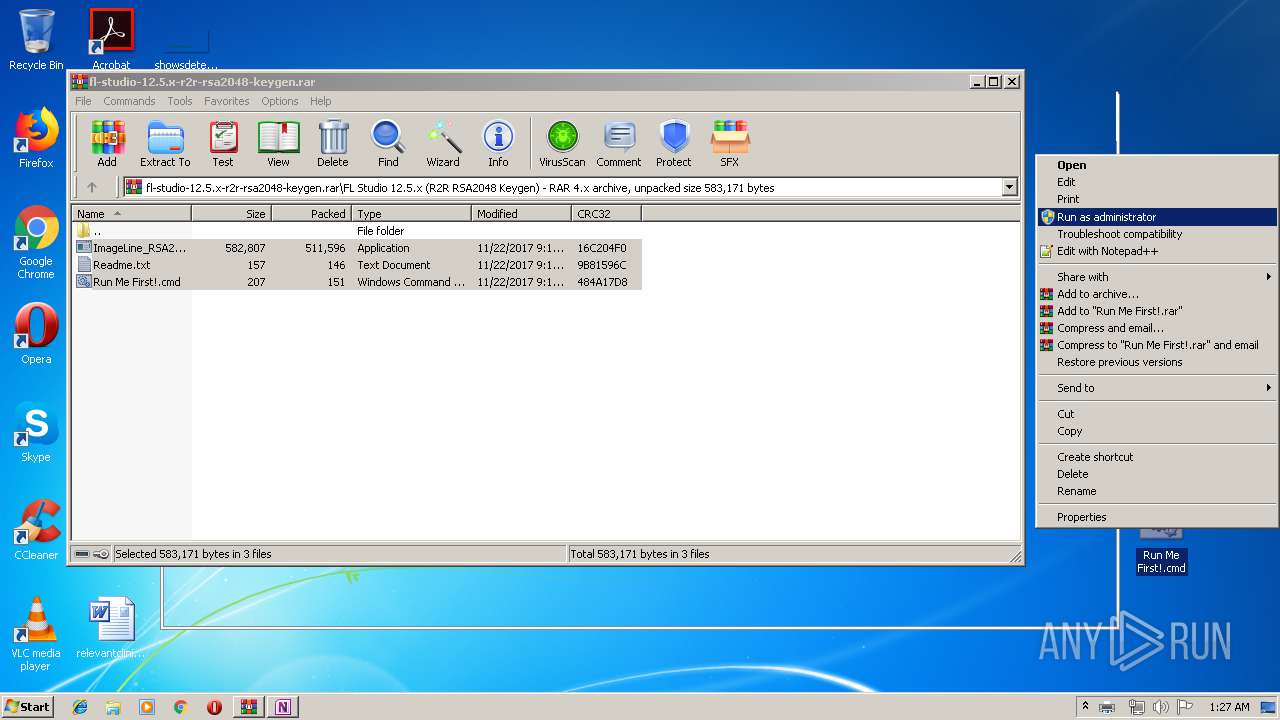Choose Compress and email...
Image resolution: width=1280 pixels, height=720 pixels.
(x=1157, y=328)
